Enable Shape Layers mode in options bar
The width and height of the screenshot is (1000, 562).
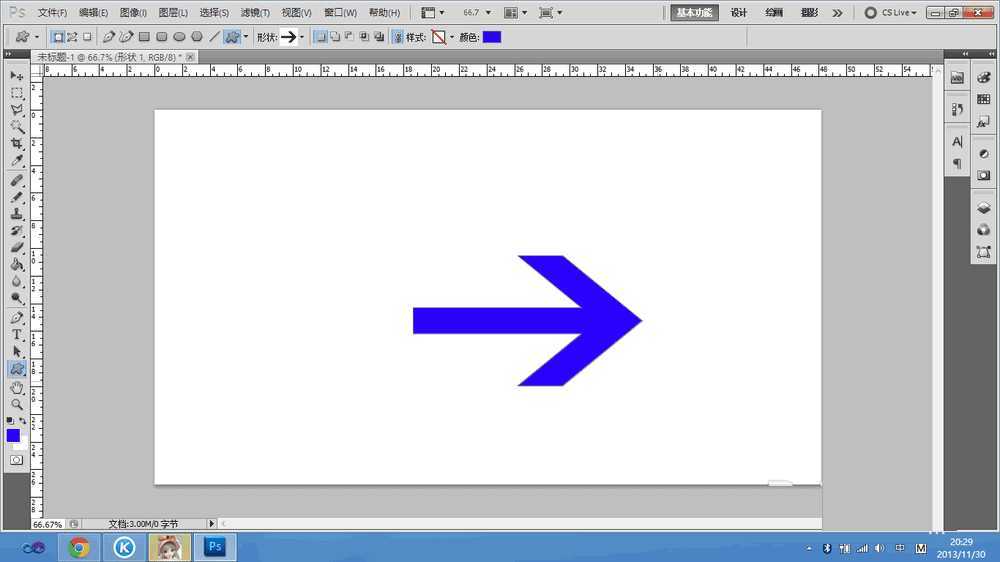tap(58, 37)
